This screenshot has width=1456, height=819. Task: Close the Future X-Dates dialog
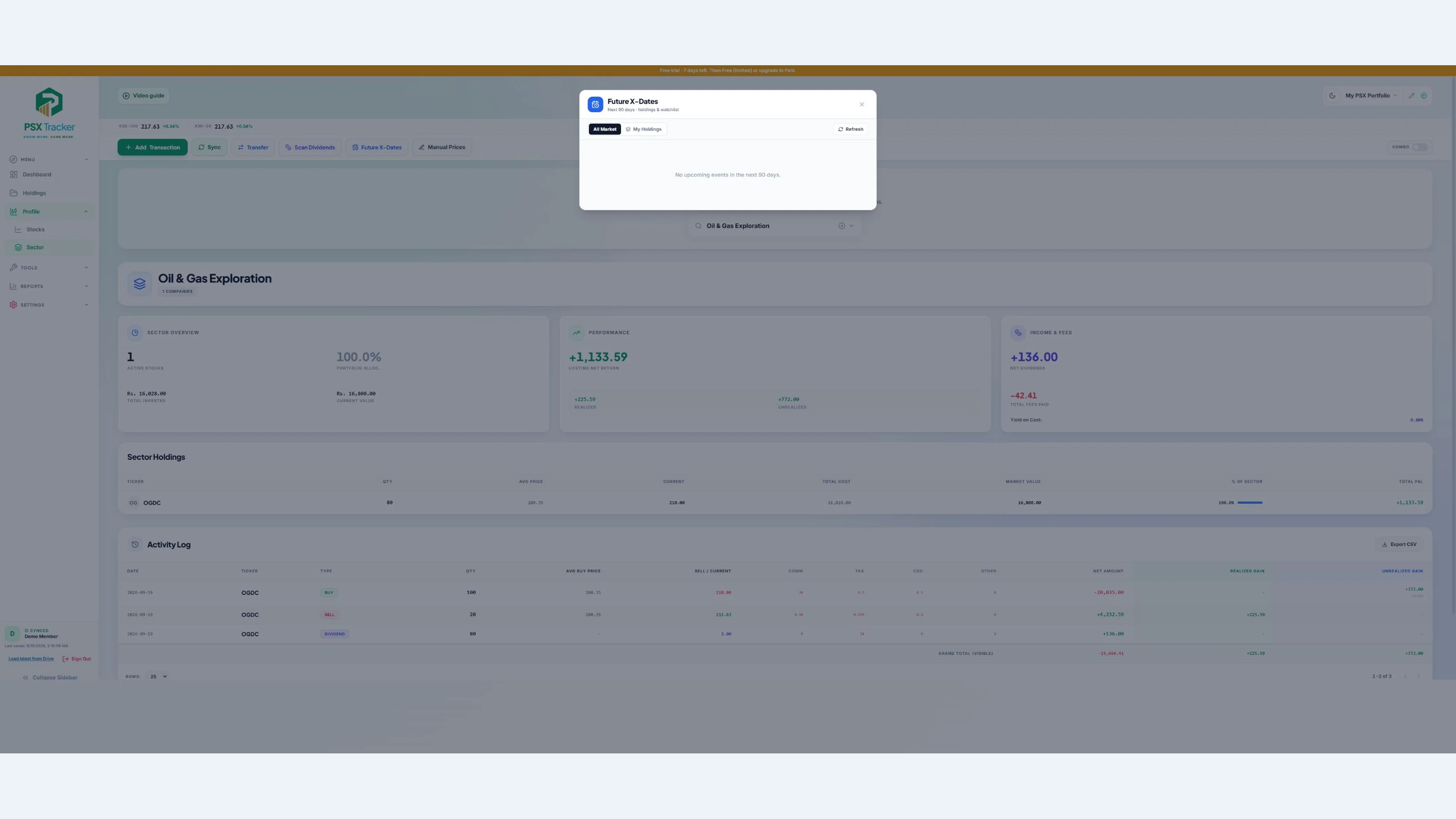coord(861,105)
